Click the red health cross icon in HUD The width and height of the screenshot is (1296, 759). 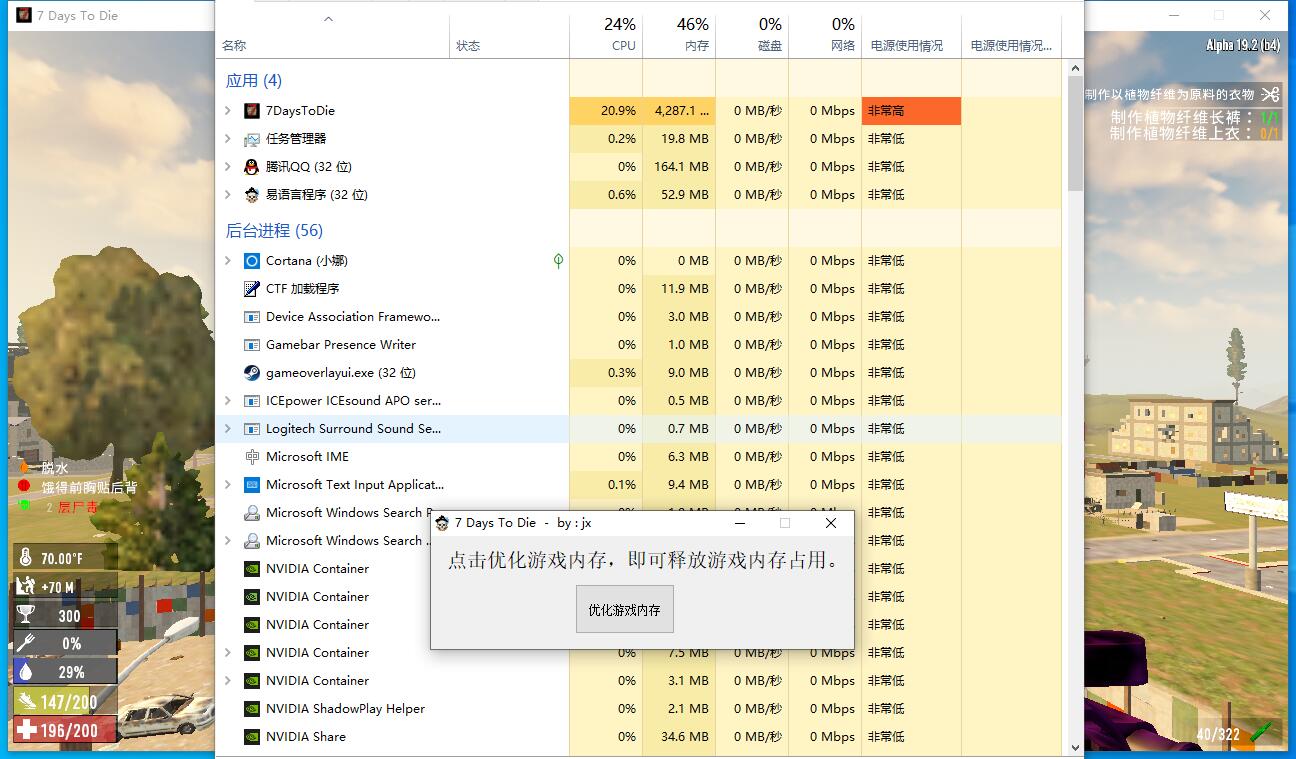pos(25,731)
